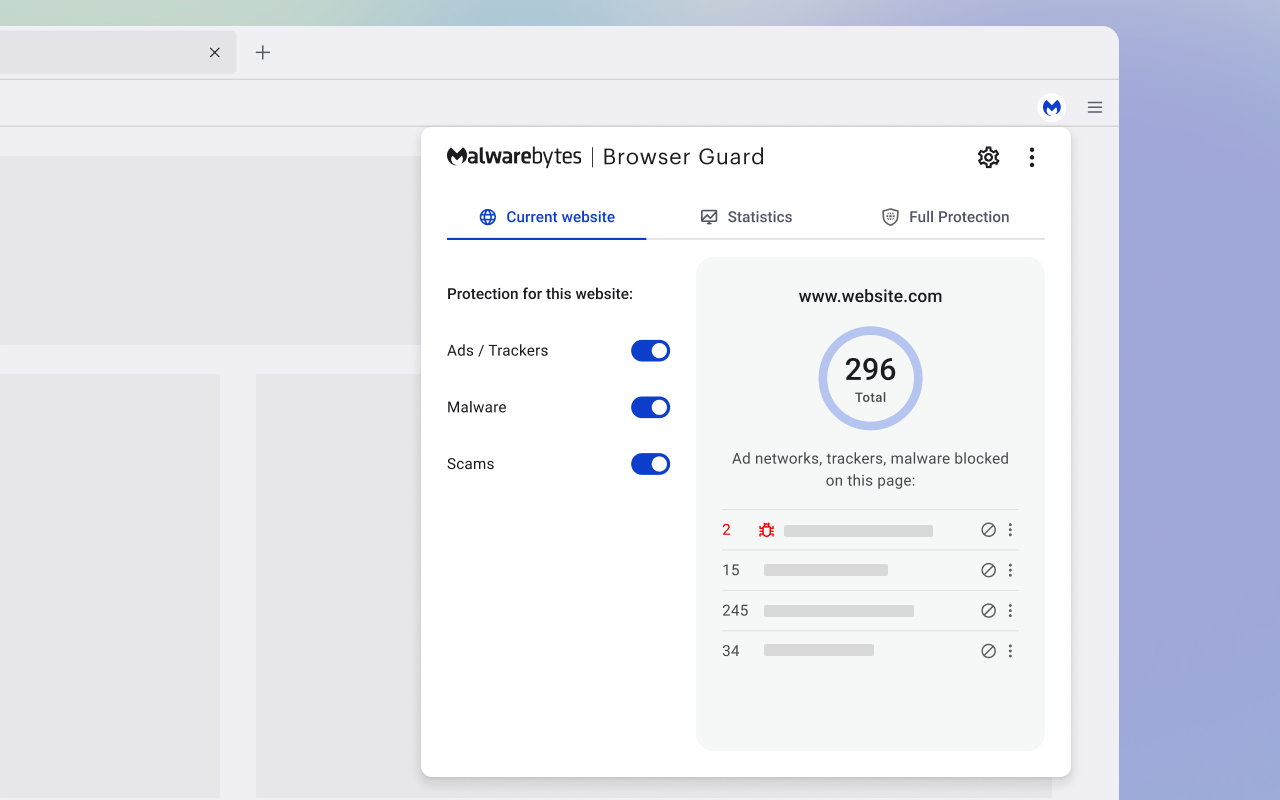Toggle Ads / Trackers protection off

click(x=650, y=351)
